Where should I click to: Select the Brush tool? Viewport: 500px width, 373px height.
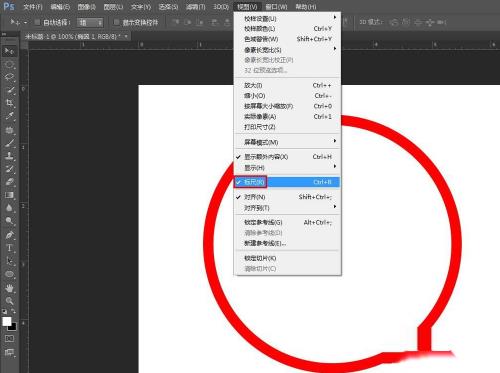[x=9, y=143]
